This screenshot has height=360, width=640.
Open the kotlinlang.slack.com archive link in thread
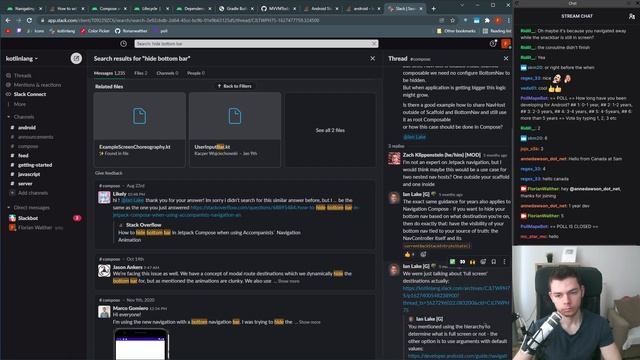(456, 299)
